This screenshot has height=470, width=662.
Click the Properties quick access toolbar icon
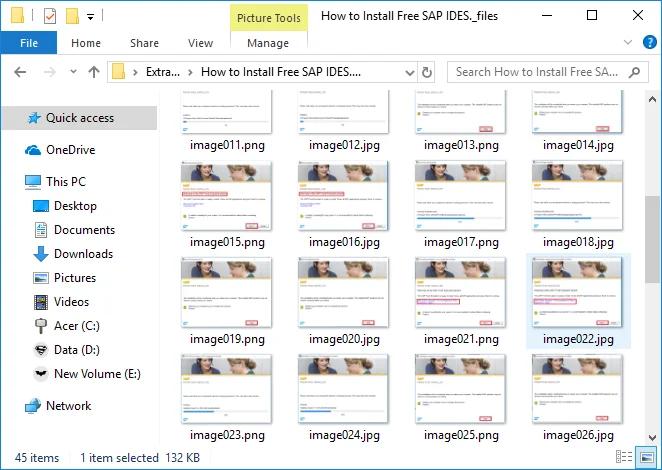pos(50,16)
